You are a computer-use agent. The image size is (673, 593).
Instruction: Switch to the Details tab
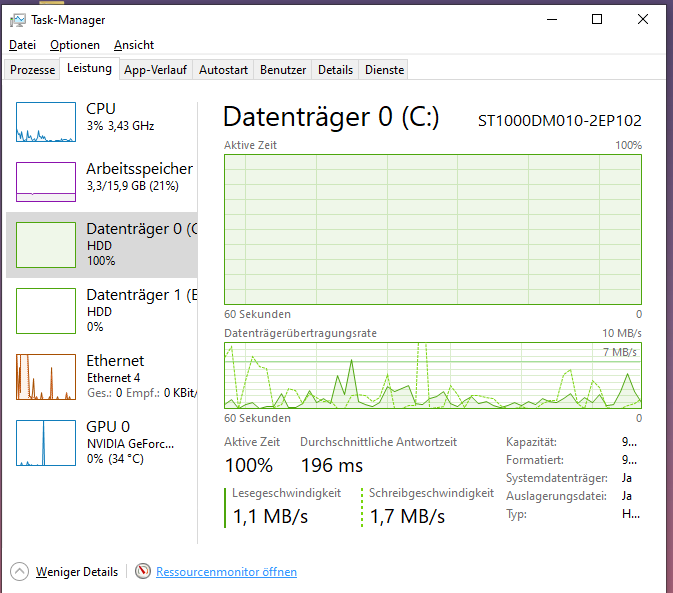[335, 70]
